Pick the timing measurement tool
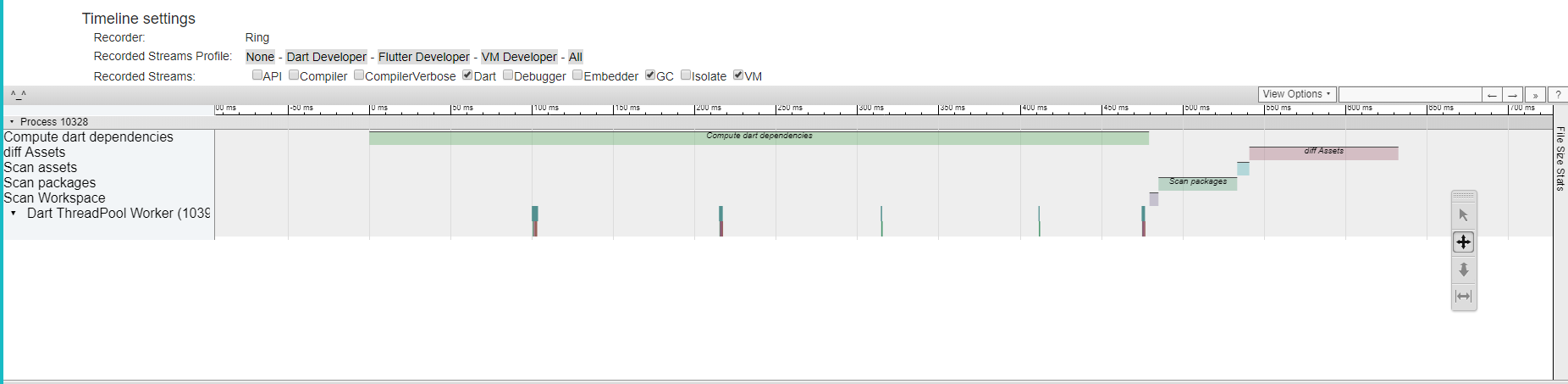 [1464, 297]
